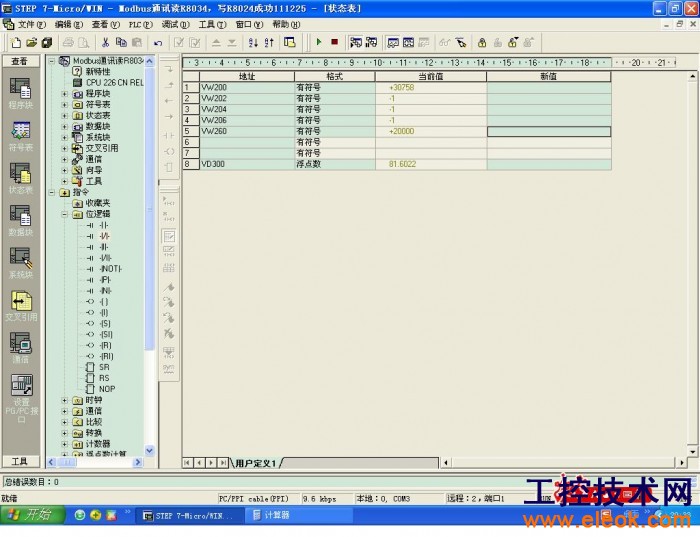This screenshot has height=537, width=700.
Task: Select the 用户定义1 chart tab
Action: [x=256, y=463]
